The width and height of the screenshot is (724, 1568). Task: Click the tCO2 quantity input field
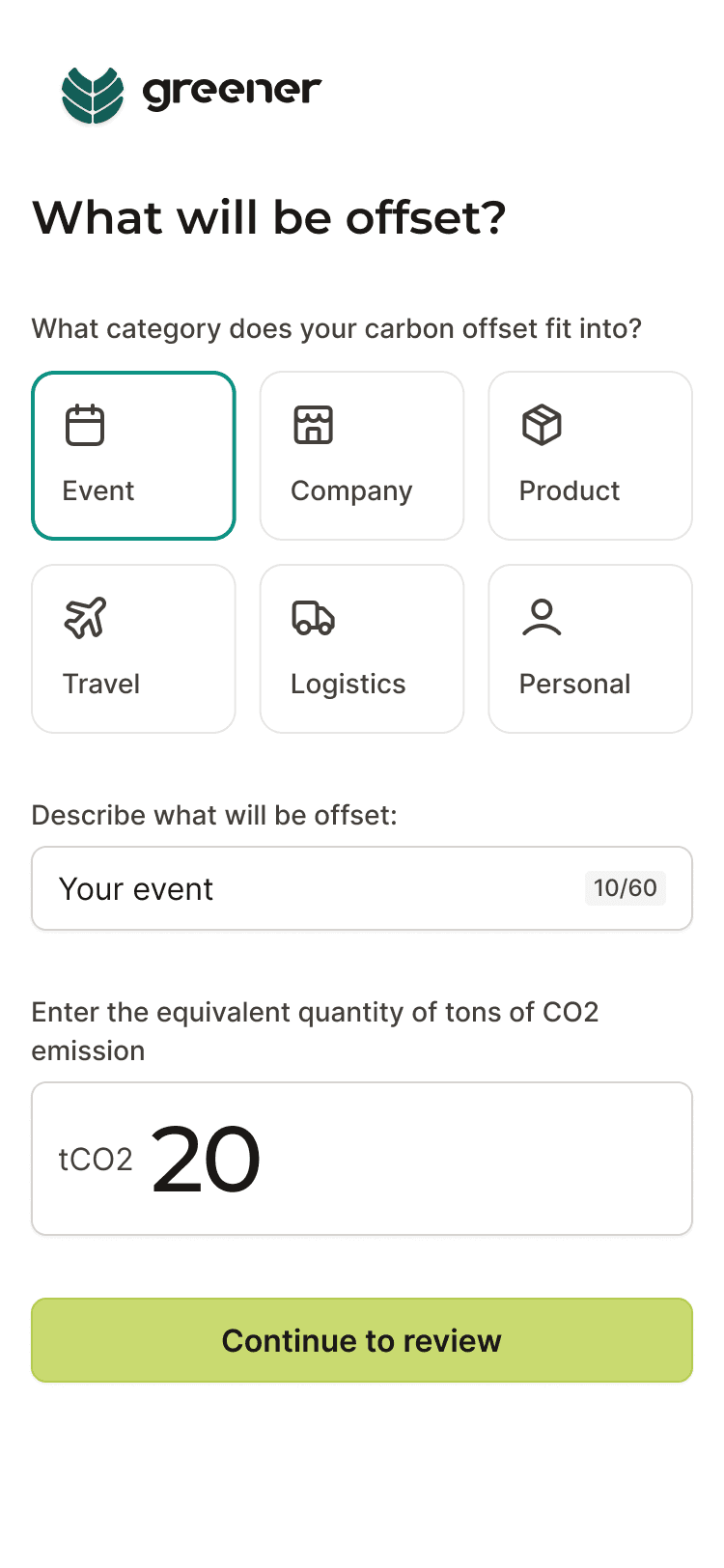pyautogui.click(x=463, y=1159)
